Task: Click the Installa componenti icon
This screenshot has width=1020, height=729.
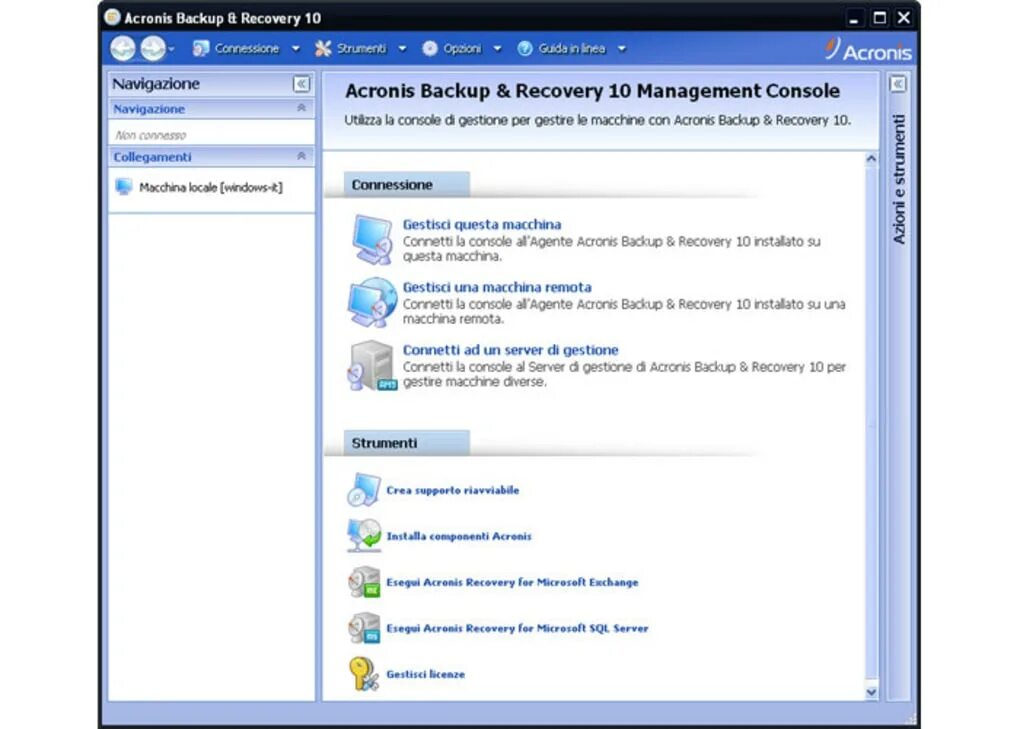Action: [x=364, y=535]
